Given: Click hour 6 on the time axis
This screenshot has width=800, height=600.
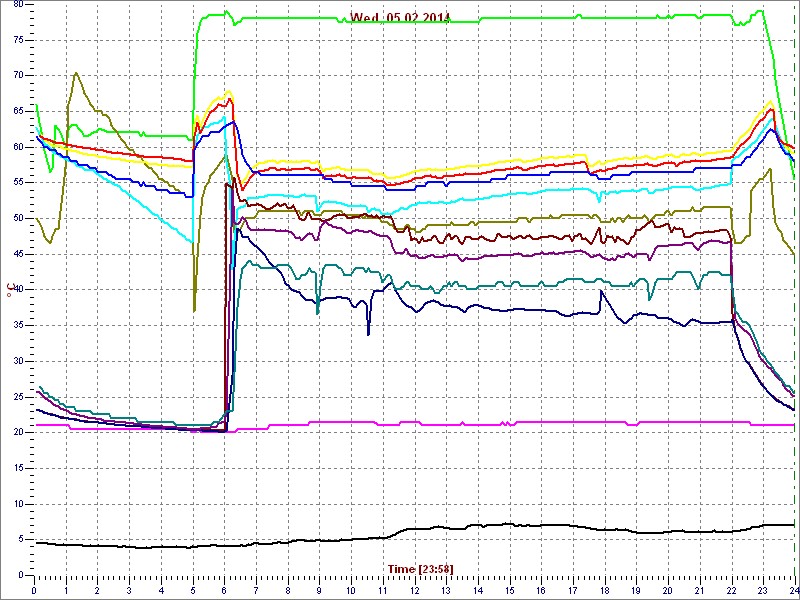Looking at the screenshot, I should pyautogui.click(x=224, y=590).
